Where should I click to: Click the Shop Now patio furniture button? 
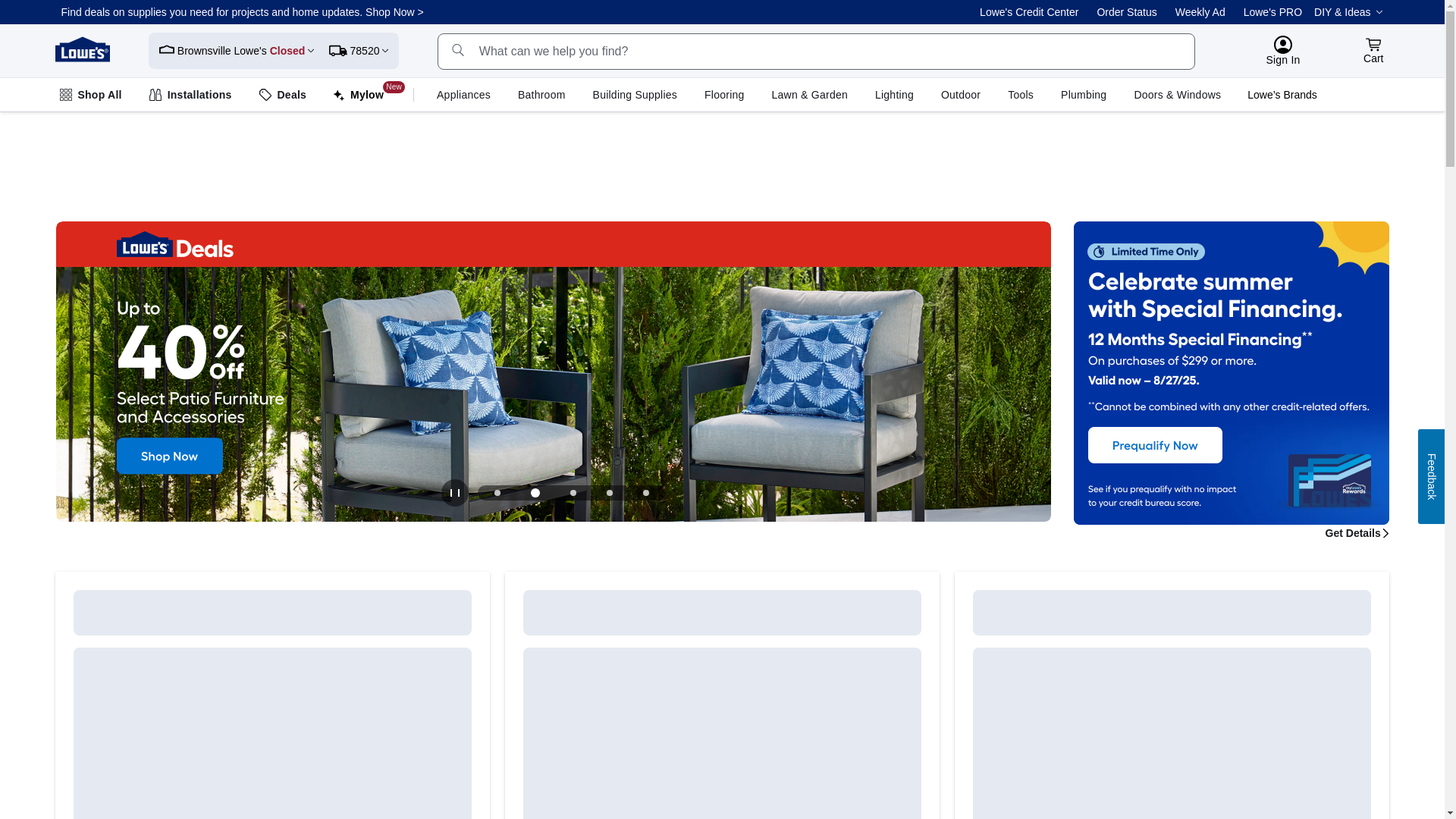pos(170,456)
